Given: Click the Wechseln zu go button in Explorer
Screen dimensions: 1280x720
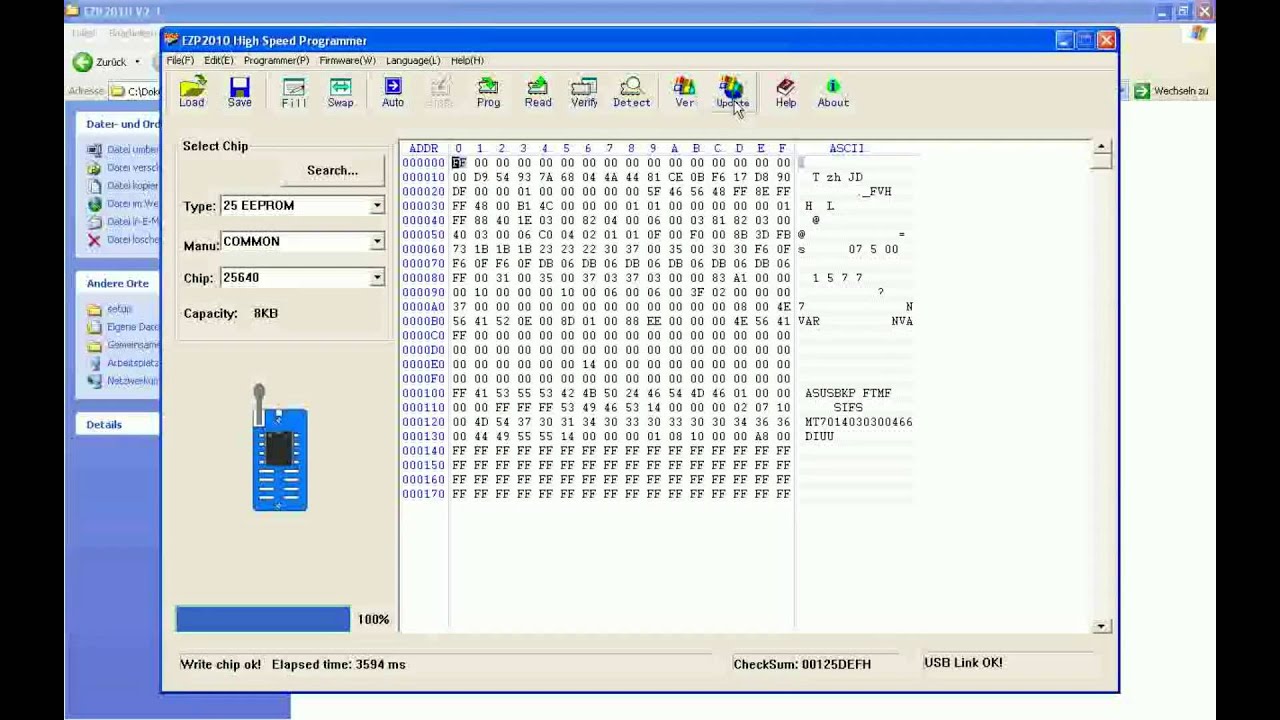Looking at the screenshot, I should (x=1171, y=91).
